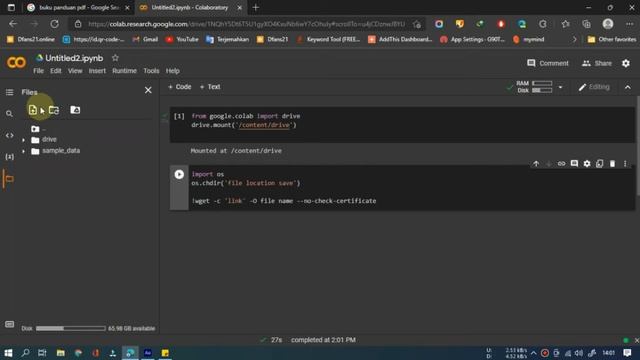640x360 pixels.
Task: Open a new browser tab
Action: tap(256, 7)
